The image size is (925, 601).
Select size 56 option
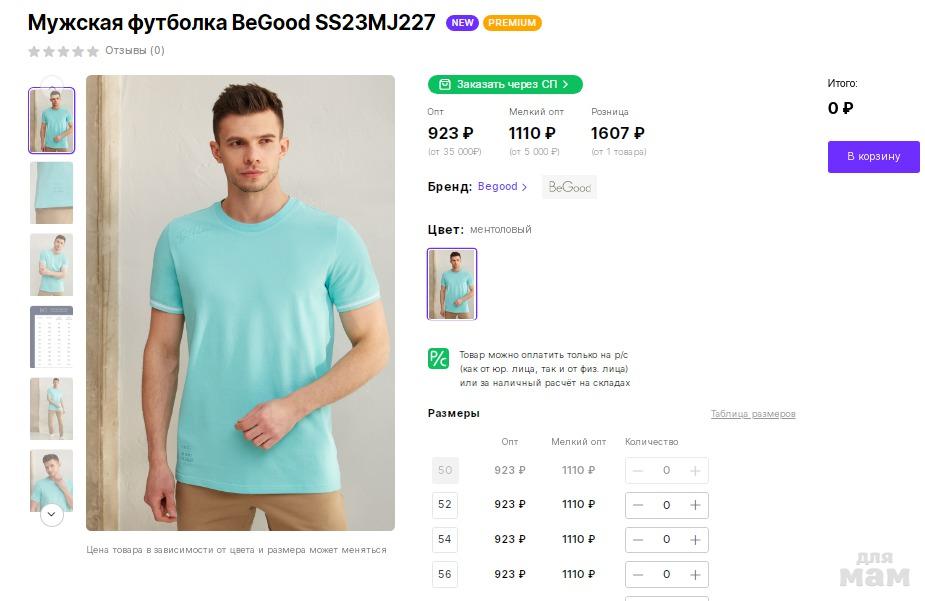point(445,574)
